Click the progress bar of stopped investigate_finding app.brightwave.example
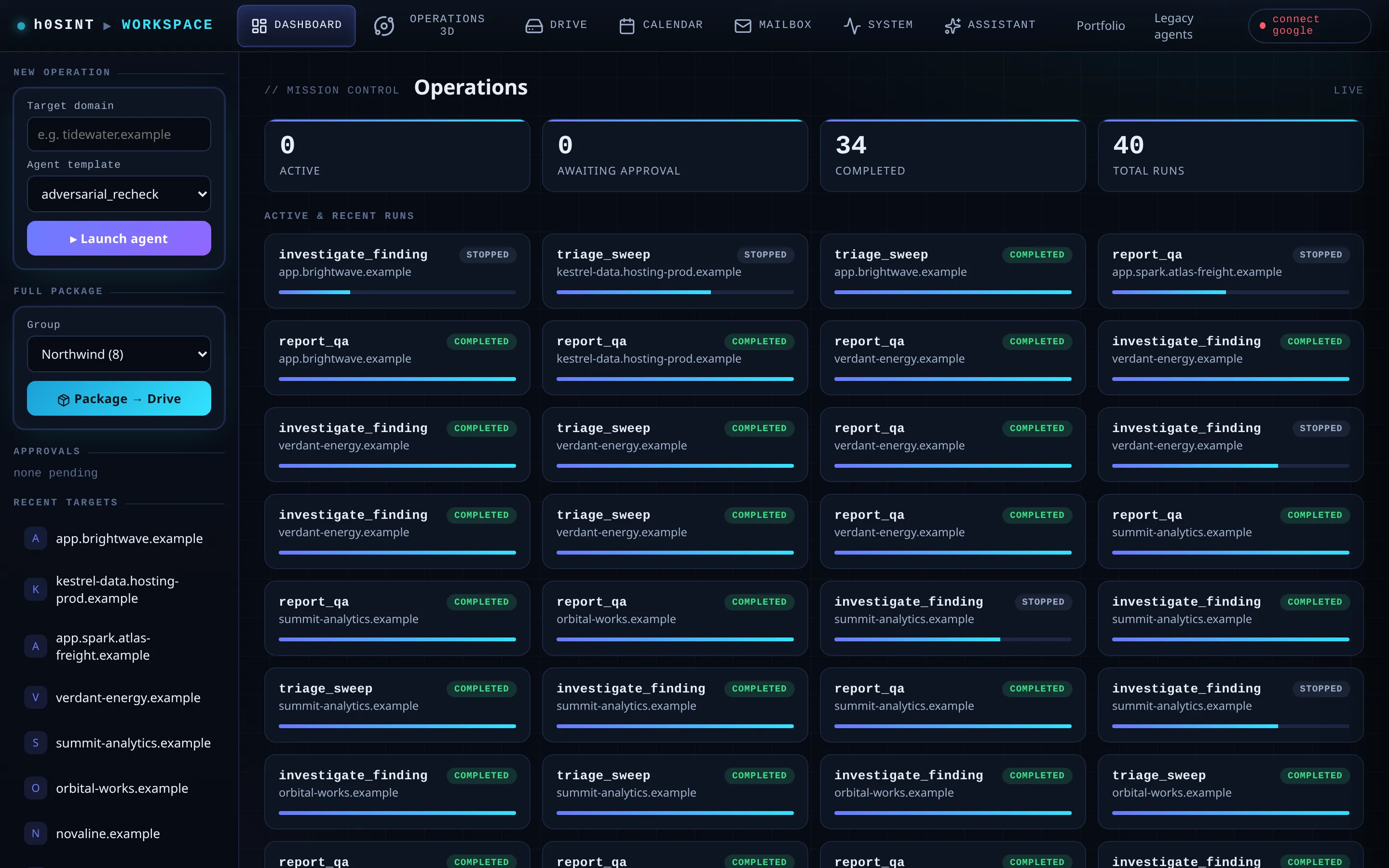 [397, 292]
